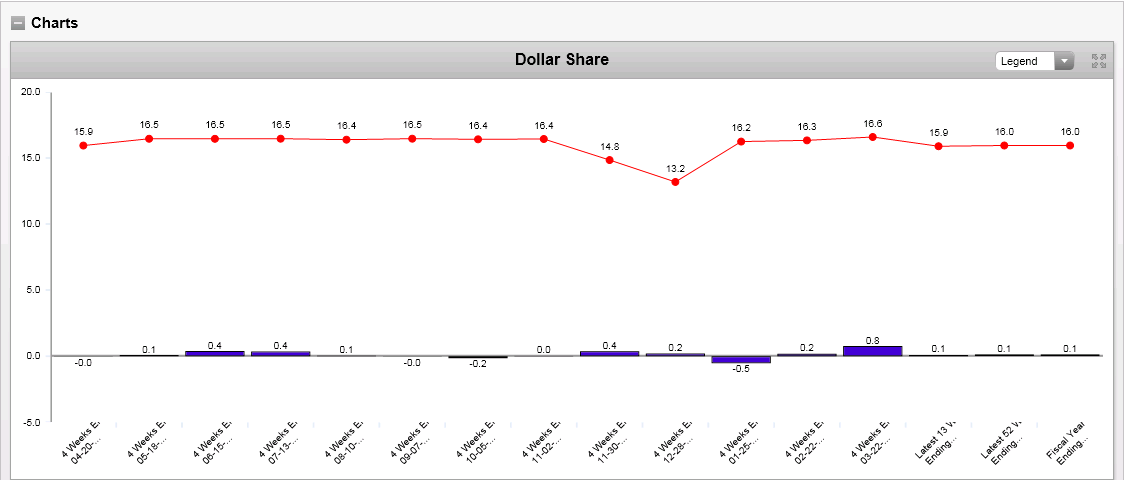This screenshot has width=1126, height=480.
Task: Select the 0.4 bar for 06-15 period
Action: pyautogui.click(x=215, y=353)
